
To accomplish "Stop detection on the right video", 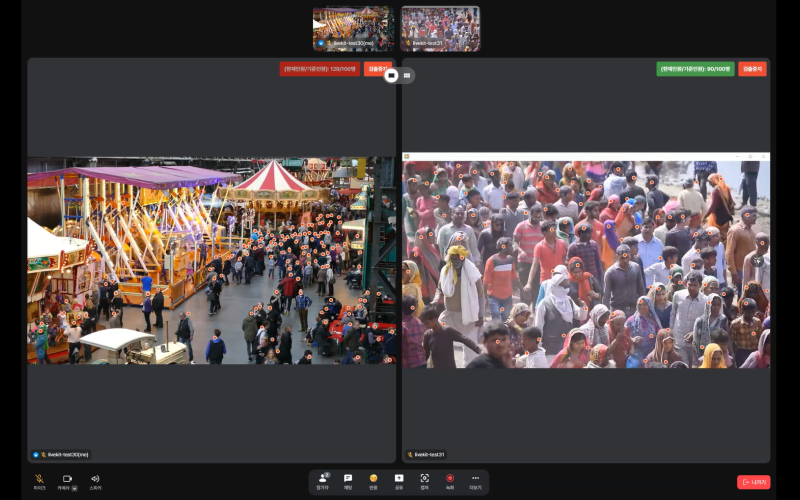I will coord(752,69).
